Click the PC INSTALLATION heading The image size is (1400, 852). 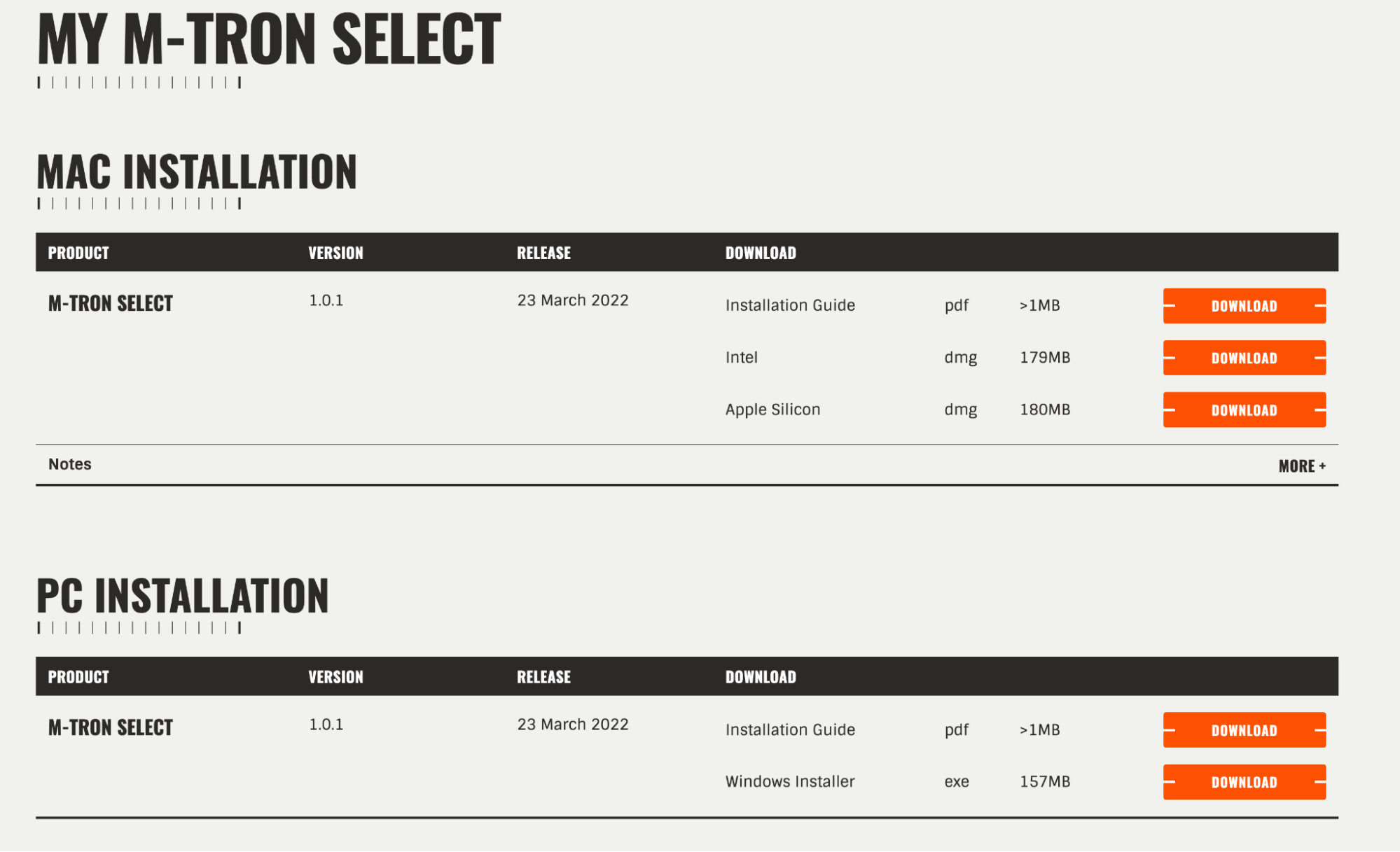click(x=182, y=596)
